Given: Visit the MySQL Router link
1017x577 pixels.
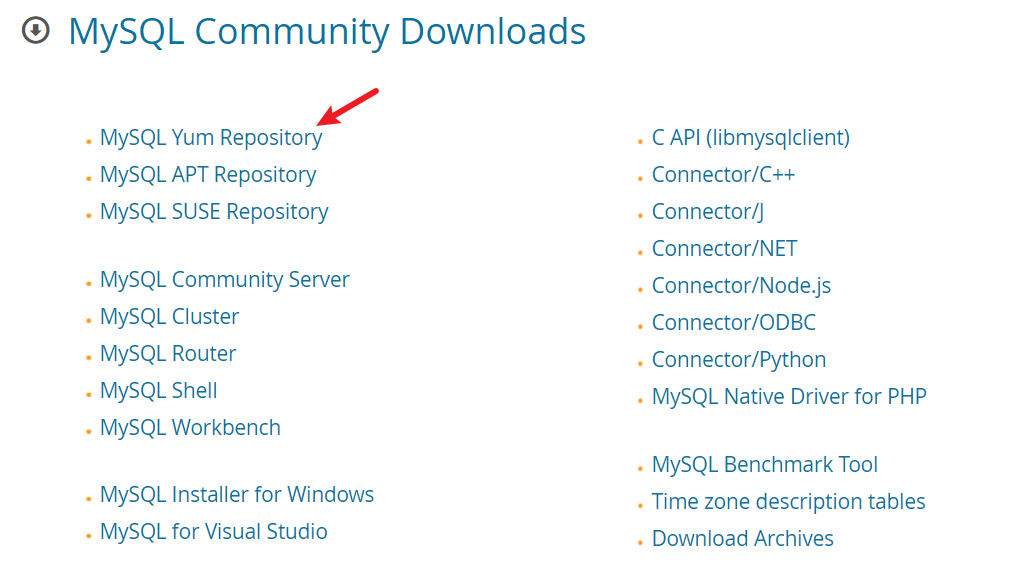Looking at the screenshot, I should pyautogui.click(x=168, y=354).
